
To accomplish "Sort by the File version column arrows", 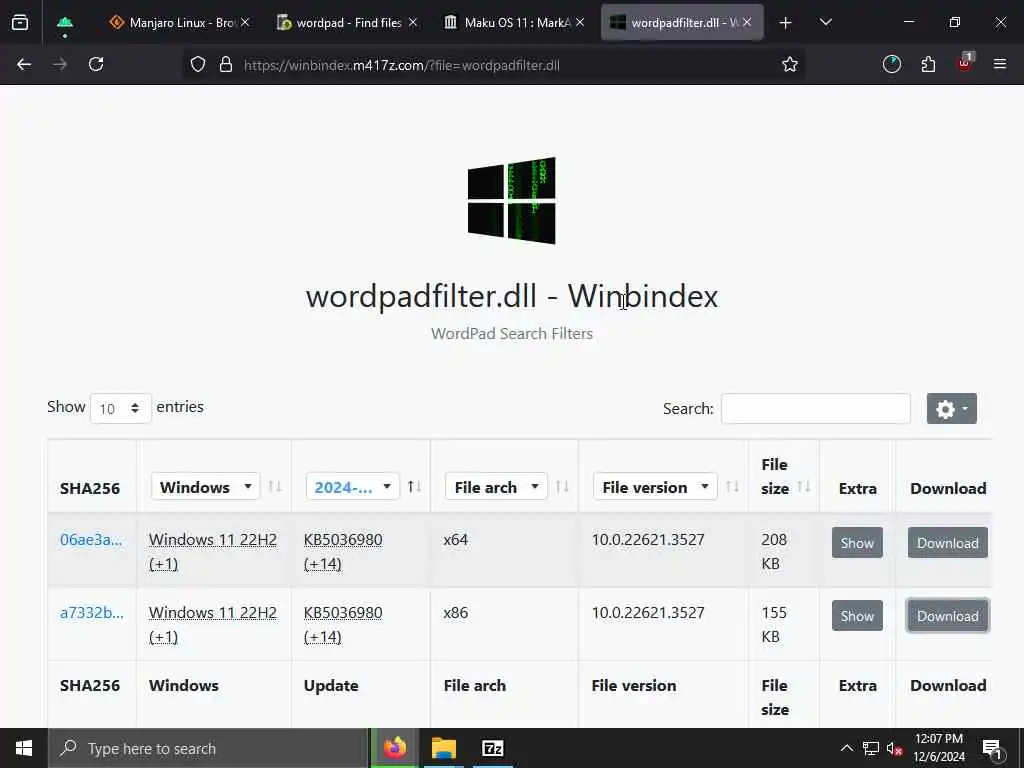I will pos(733,487).
